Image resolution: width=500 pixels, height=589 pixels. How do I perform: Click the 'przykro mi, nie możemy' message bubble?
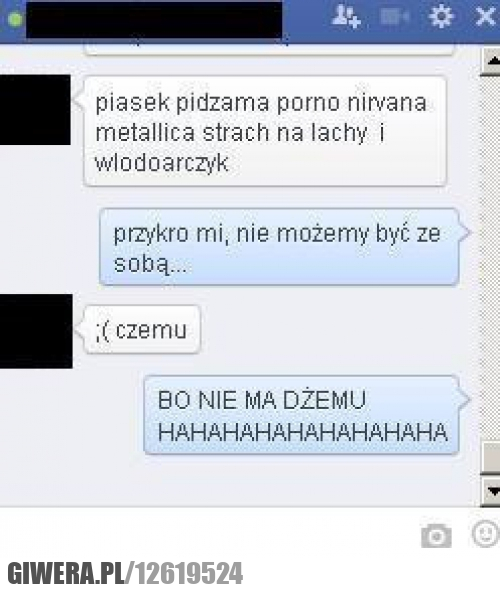pos(279,247)
